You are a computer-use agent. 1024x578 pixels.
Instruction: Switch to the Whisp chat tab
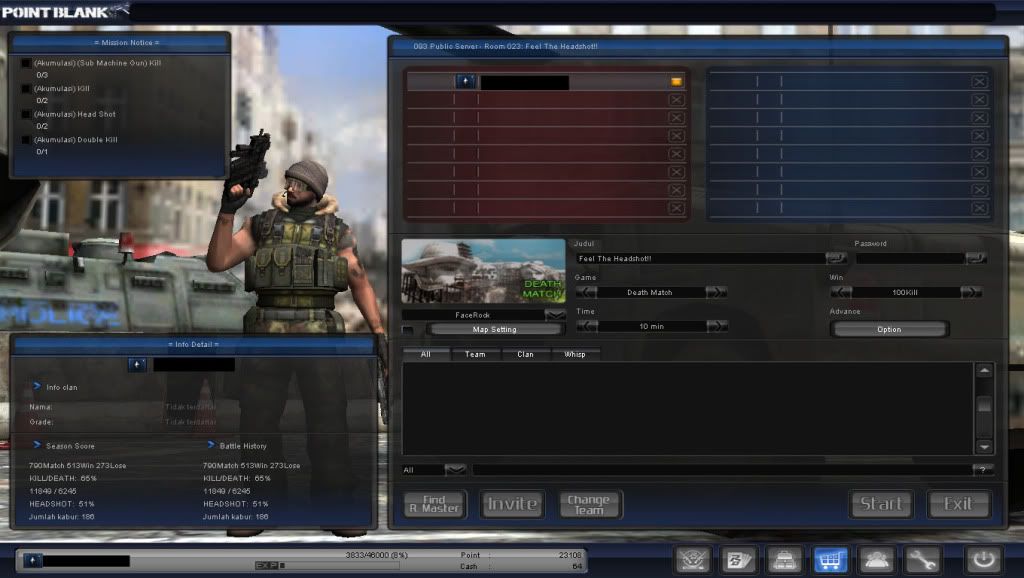(575, 354)
